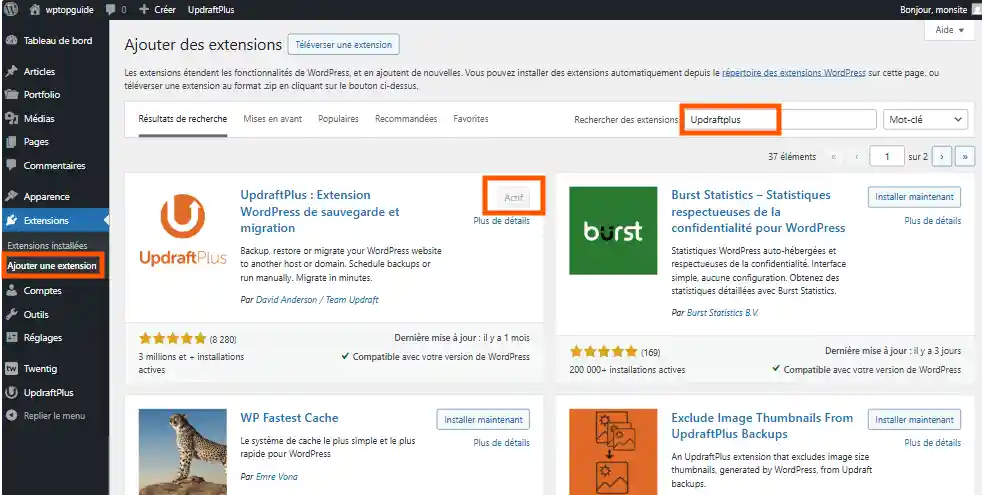Click the Portfolio sidebar icon

[11, 95]
